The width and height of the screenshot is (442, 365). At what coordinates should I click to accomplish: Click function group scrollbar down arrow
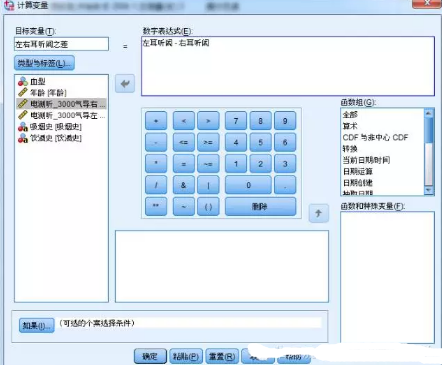click(429, 190)
